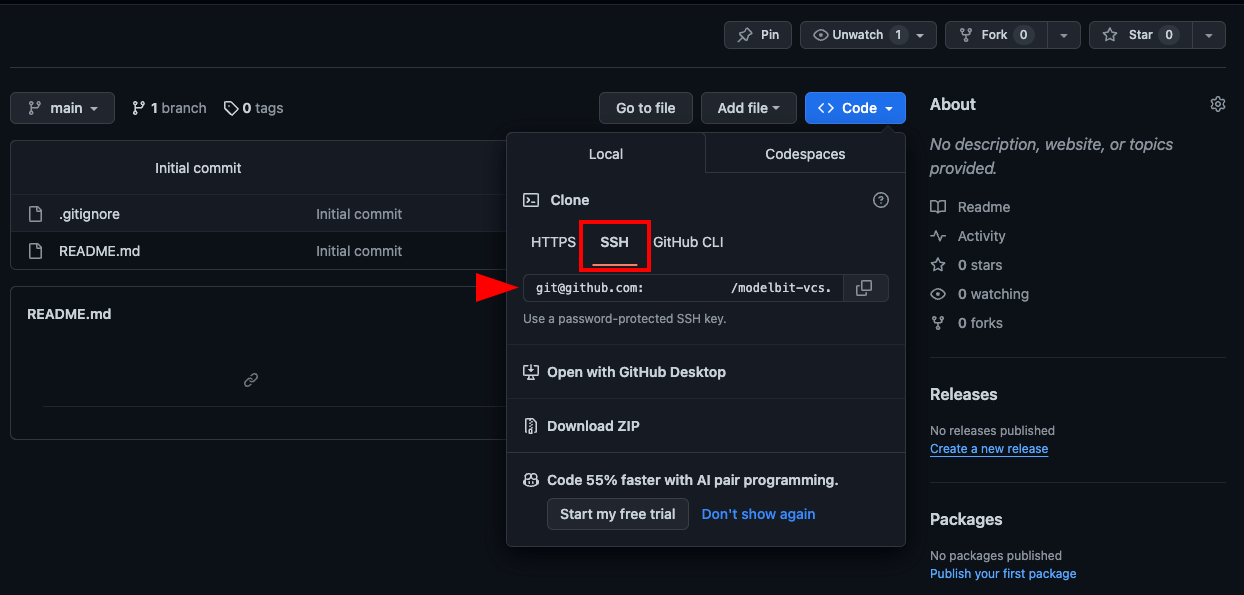The height and width of the screenshot is (595, 1244).
Task: View the 0 watching link
Action: (x=979, y=294)
